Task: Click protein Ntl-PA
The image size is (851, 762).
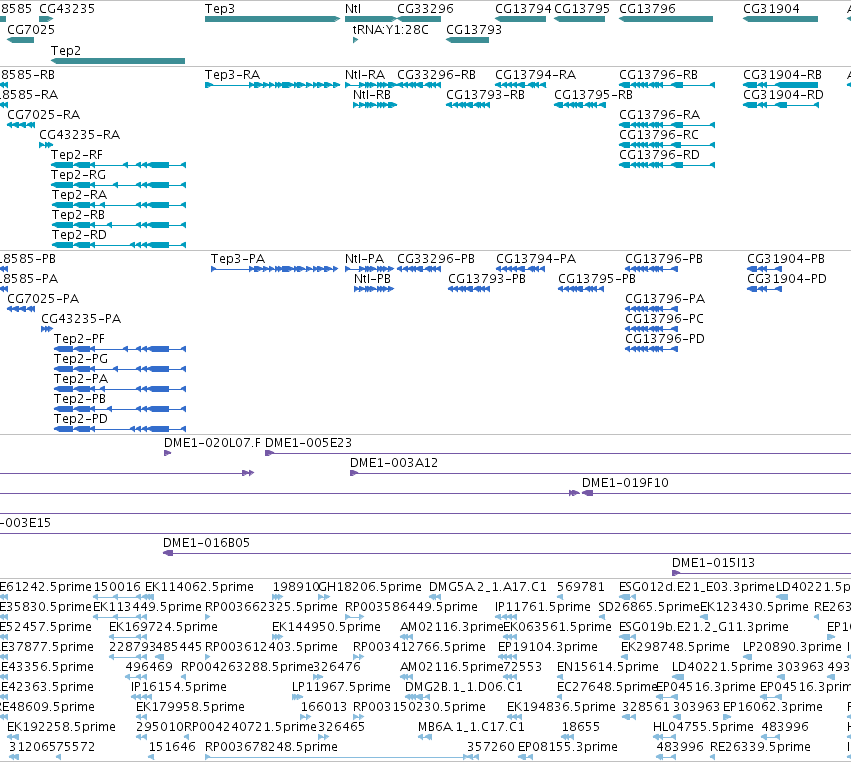Action: point(370,269)
